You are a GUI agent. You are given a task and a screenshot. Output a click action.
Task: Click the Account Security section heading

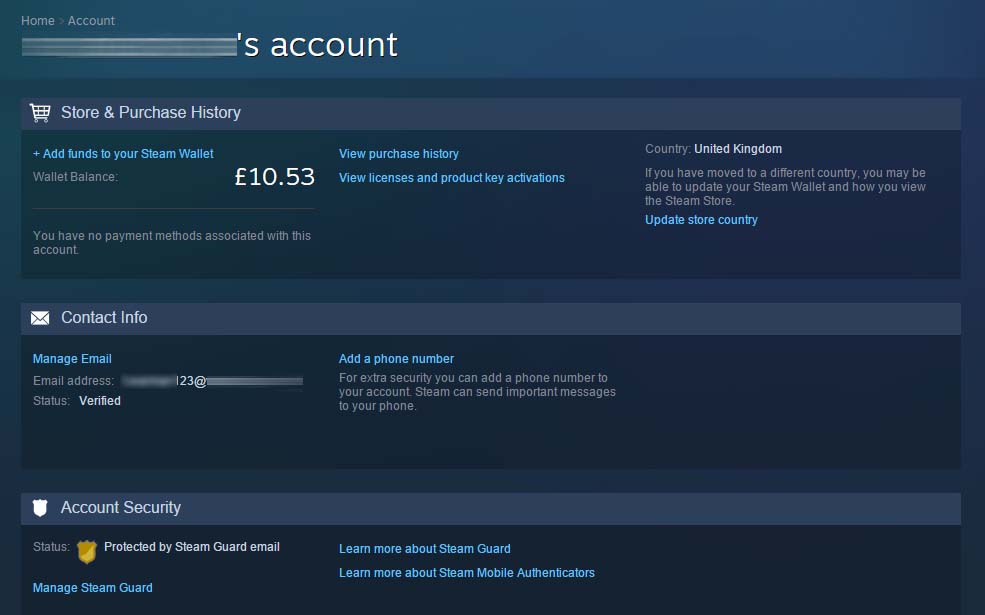121,508
